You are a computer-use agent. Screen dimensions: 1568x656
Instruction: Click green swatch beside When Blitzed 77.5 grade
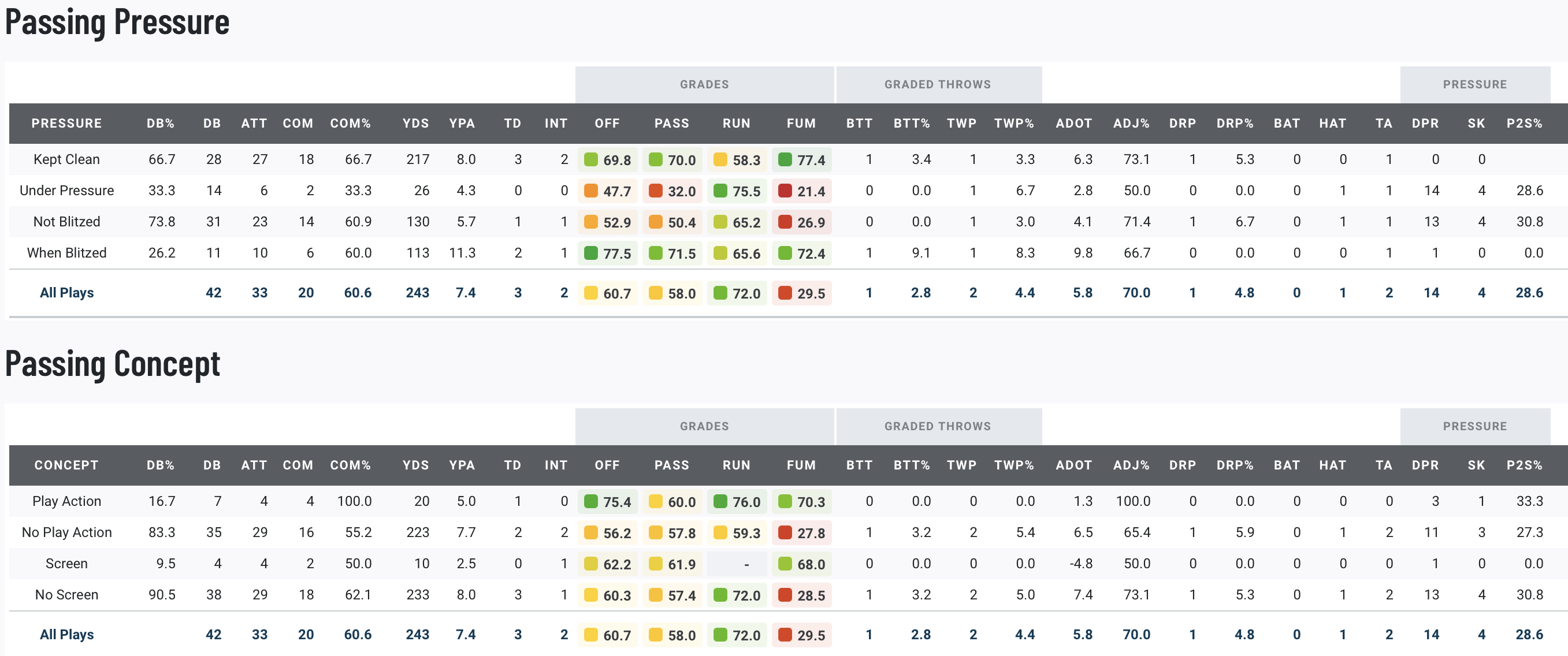[x=590, y=253]
